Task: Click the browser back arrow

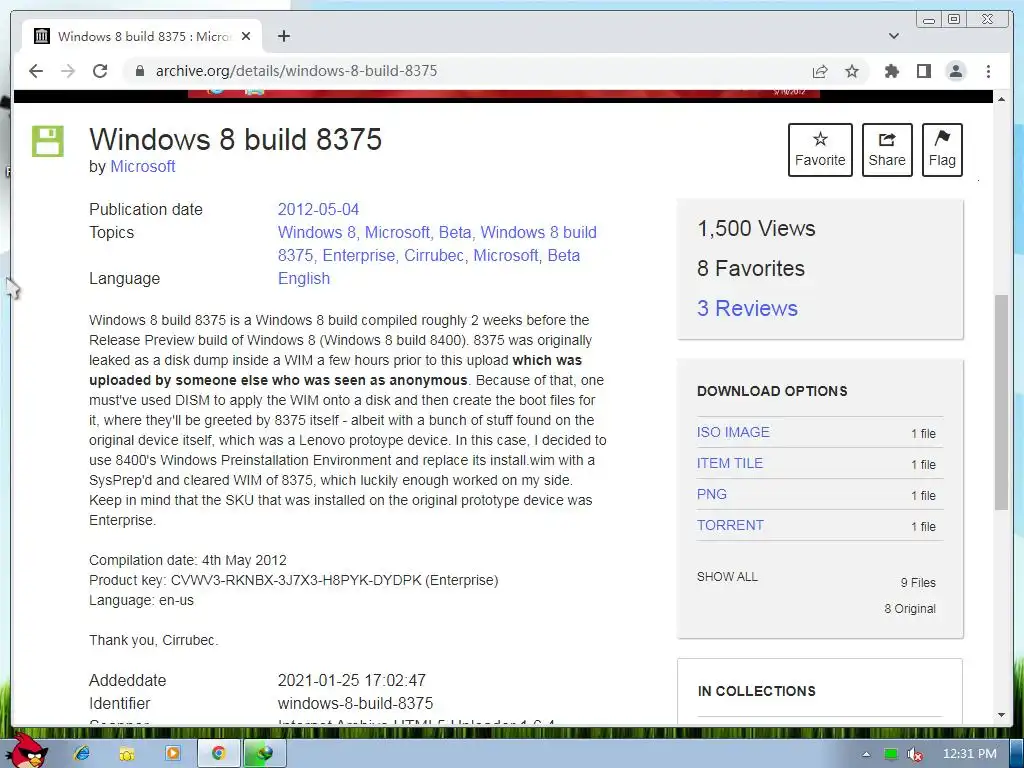Action: (36, 71)
